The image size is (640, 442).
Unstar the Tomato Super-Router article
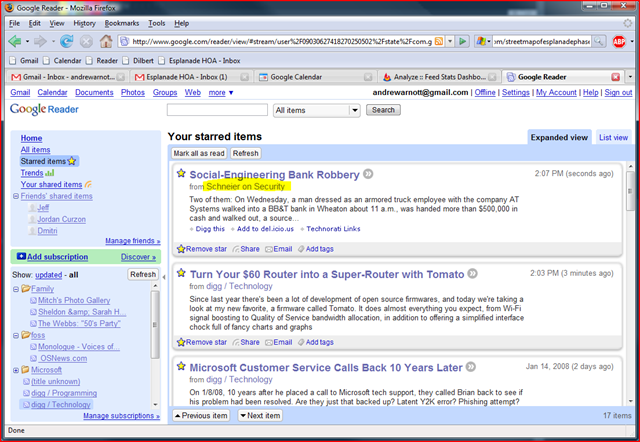tap(202, 342)
